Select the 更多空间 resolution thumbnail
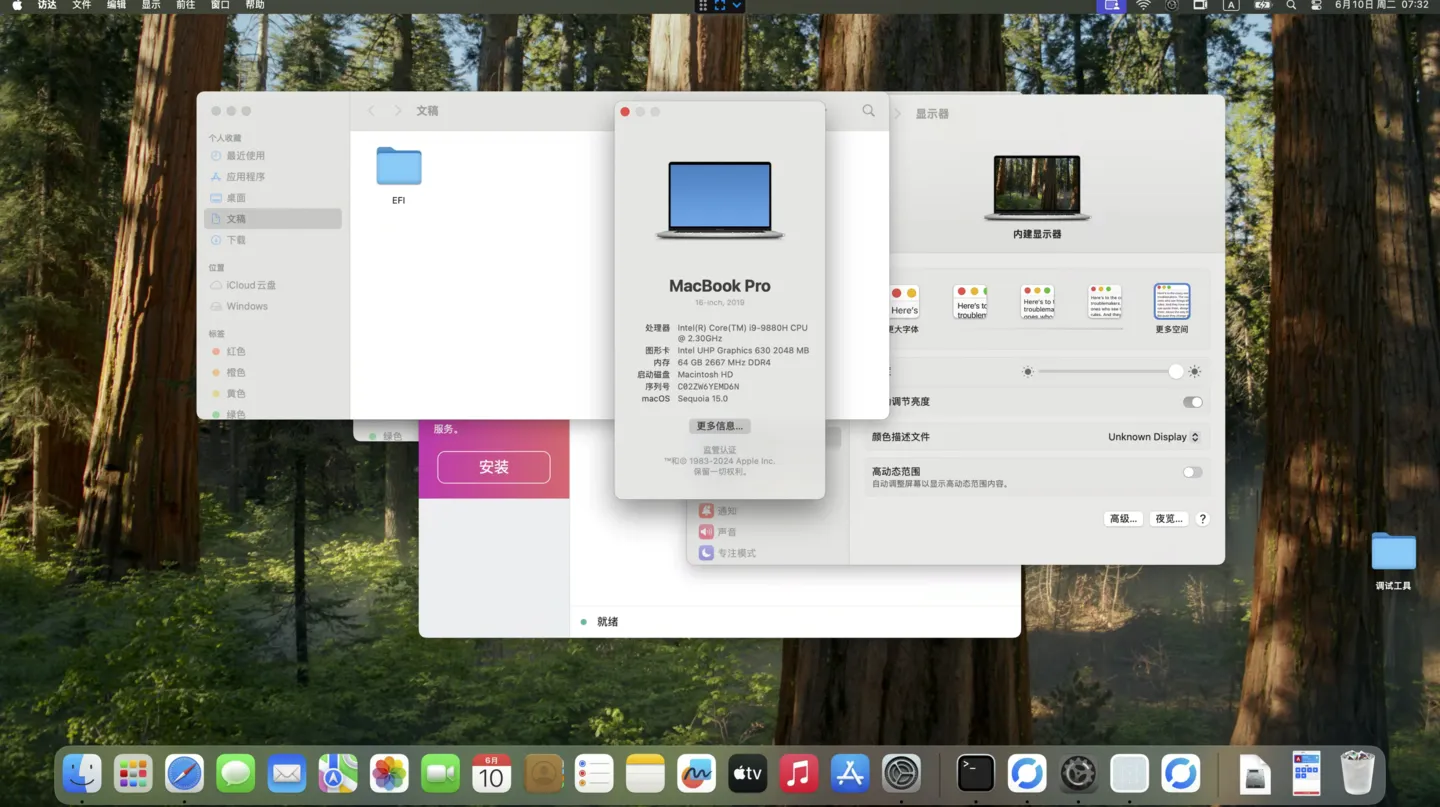1440x807 pixels. [1171, 303]
